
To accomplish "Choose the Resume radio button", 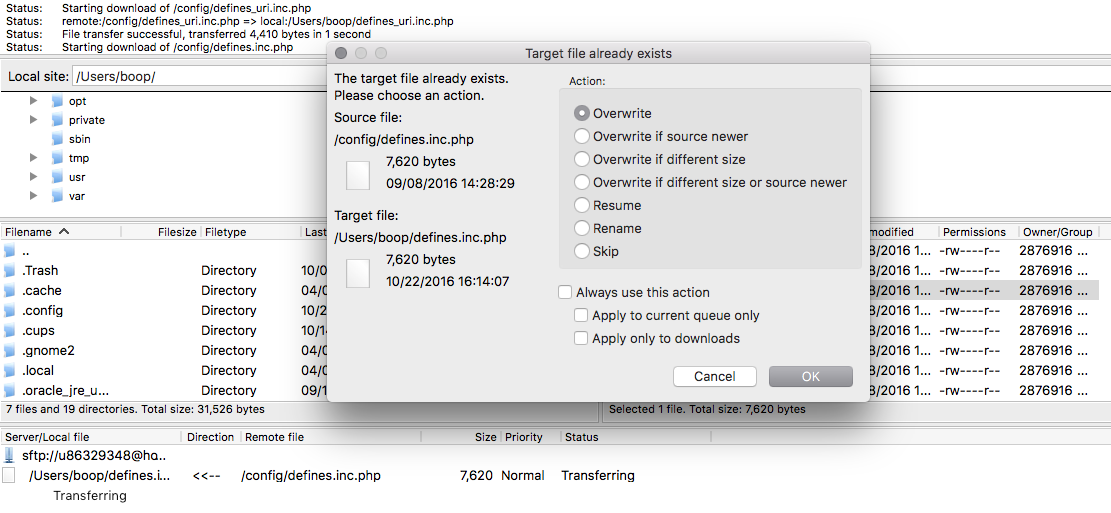I will [x=582, y=206].
